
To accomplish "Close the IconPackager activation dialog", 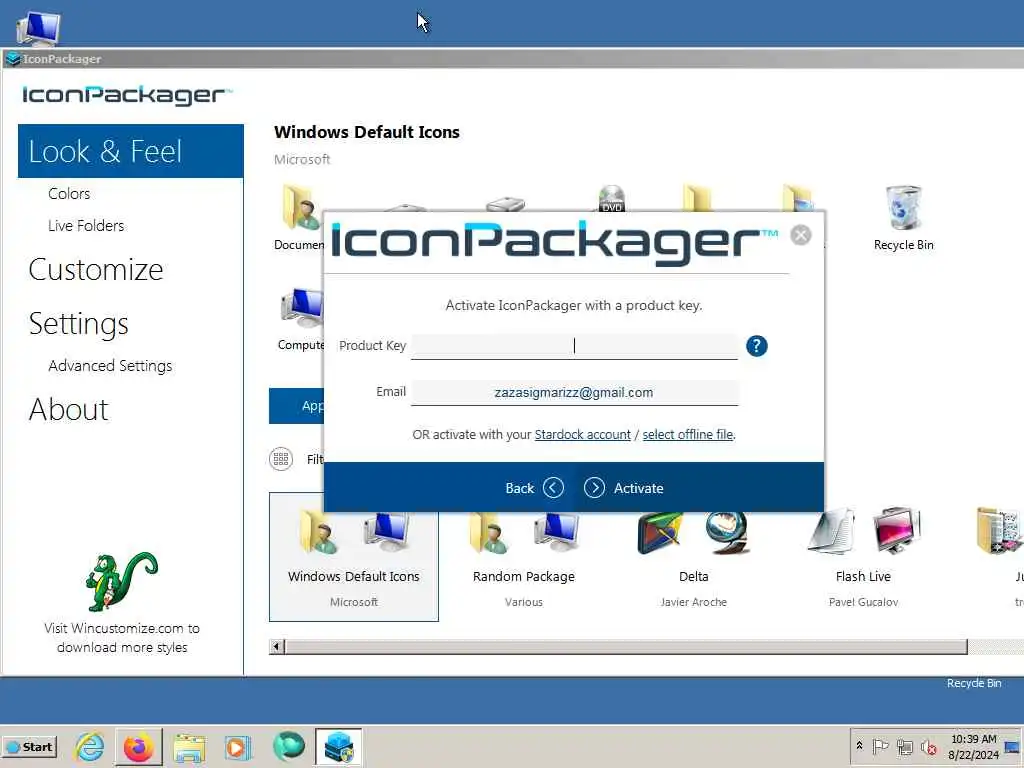I will pyautogui.click(x=800, y=235).
